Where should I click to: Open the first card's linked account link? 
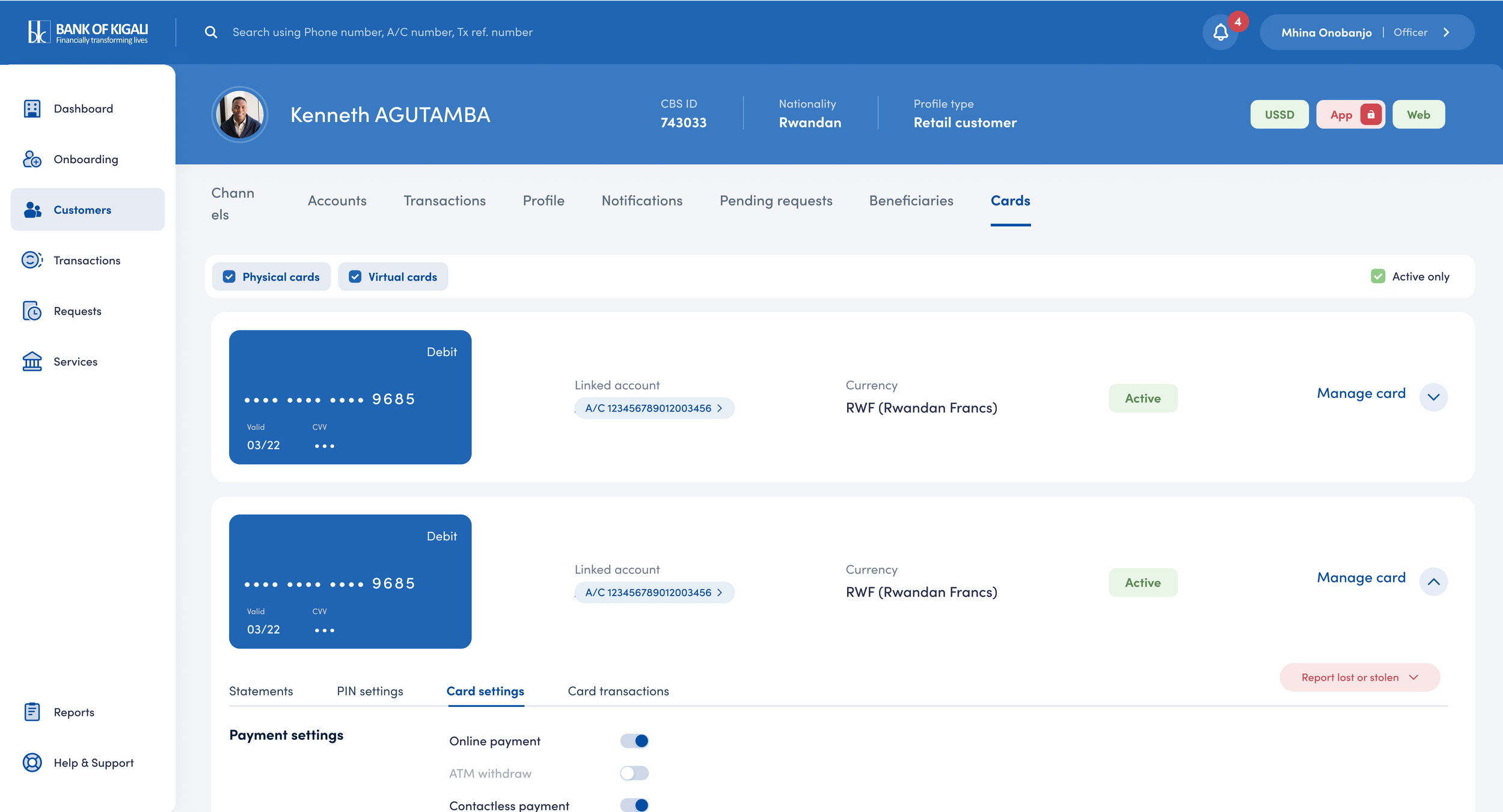[654, 408]
